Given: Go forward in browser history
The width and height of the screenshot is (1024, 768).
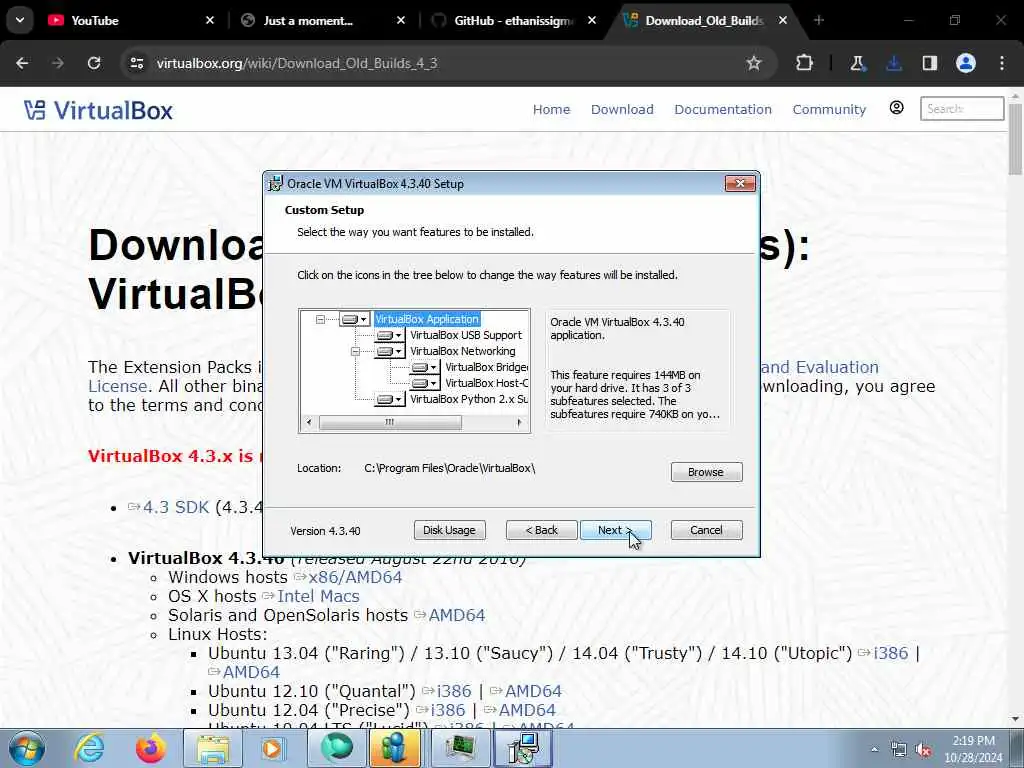Looking at the screenshot, I should pos(57,63).
